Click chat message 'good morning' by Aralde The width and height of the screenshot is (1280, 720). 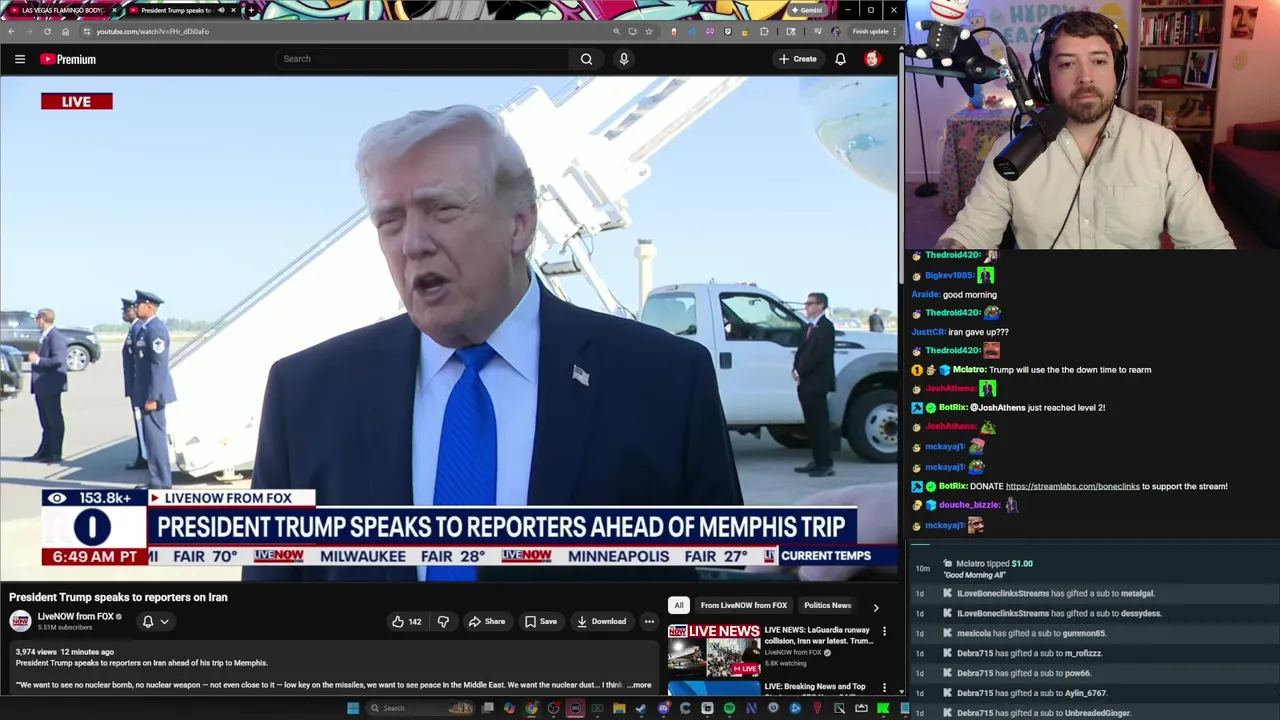tap(969, 294)
